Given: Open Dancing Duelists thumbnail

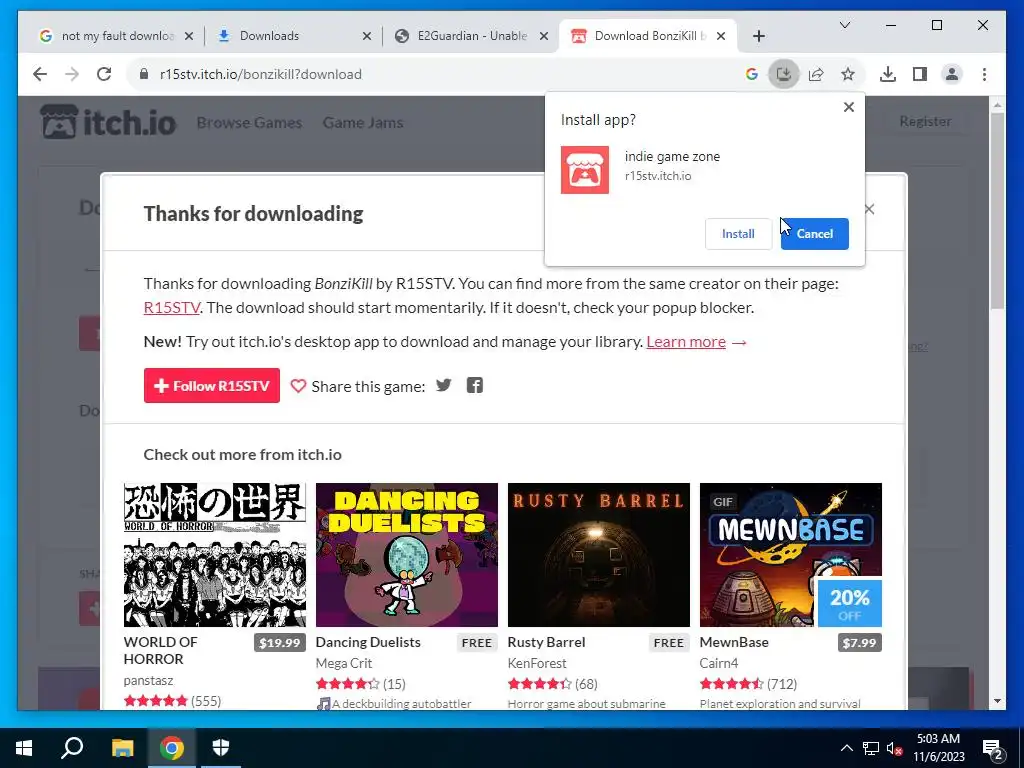Looking at the screenshot, I should coord(406,554).
